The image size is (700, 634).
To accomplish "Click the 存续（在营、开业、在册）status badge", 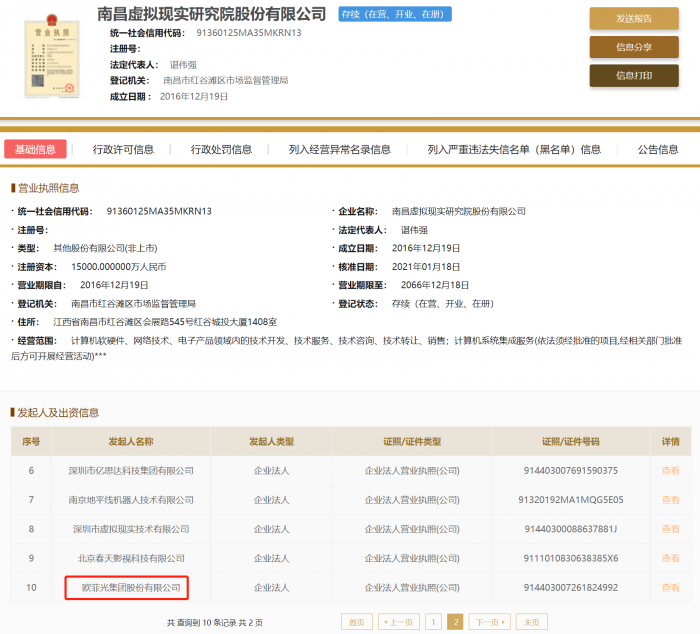I will coord(395,14).
